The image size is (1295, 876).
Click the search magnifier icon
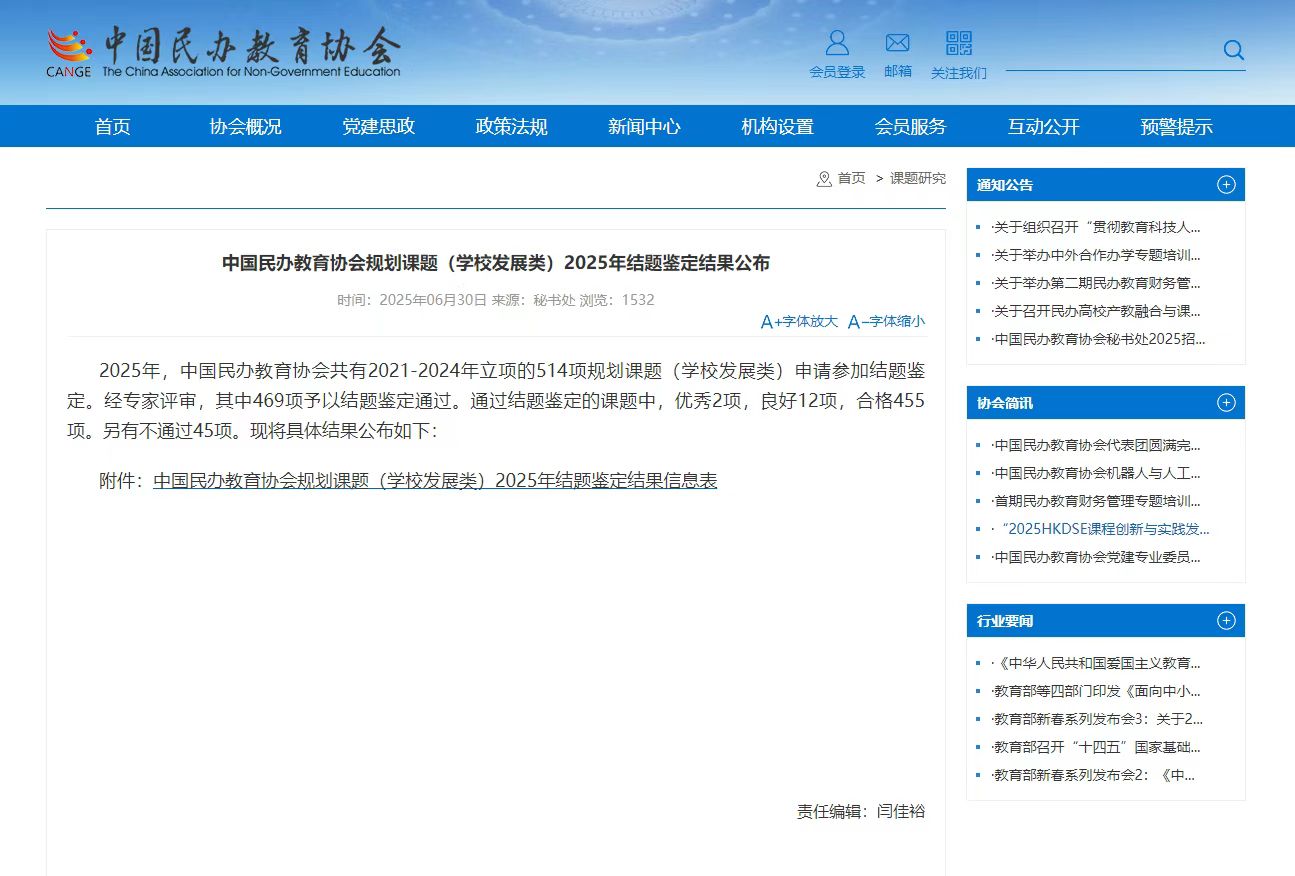(x=1233, y=50)
